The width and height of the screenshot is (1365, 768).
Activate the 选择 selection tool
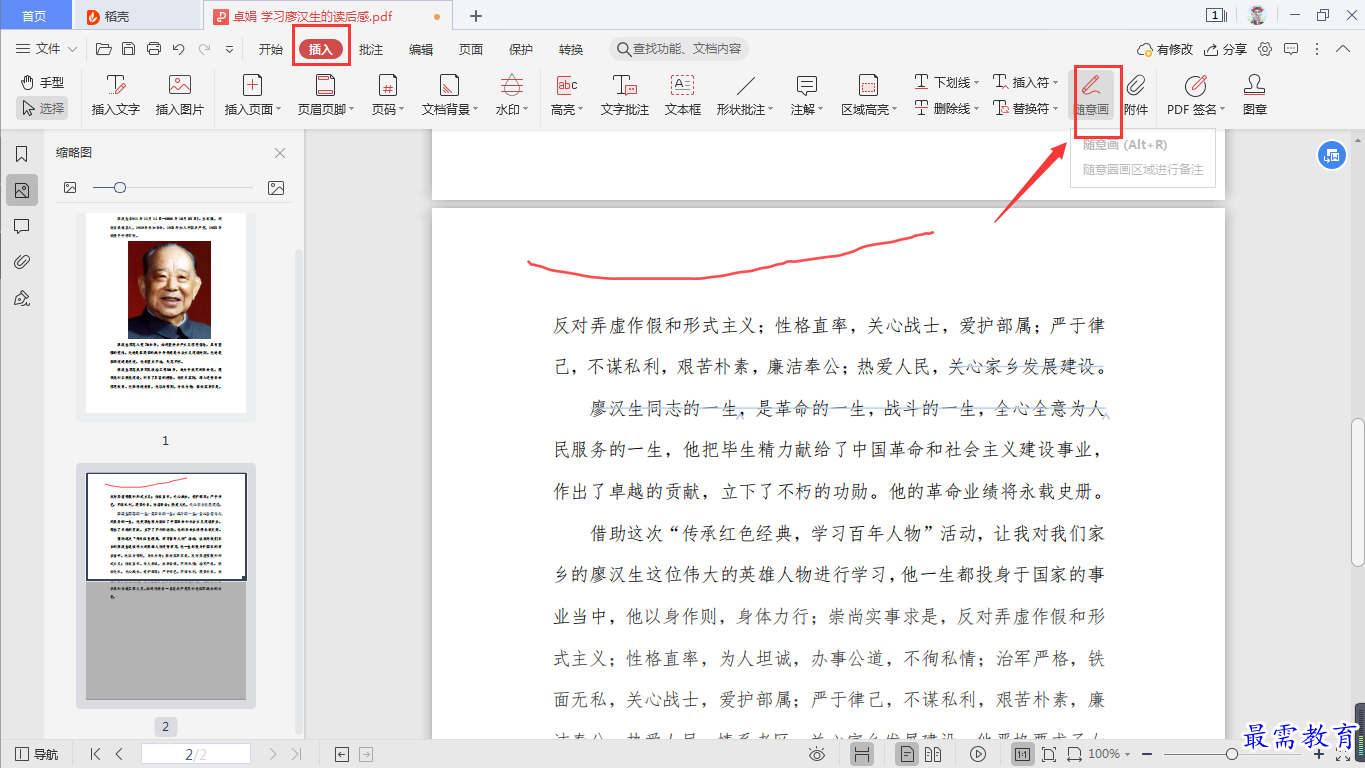42,108
